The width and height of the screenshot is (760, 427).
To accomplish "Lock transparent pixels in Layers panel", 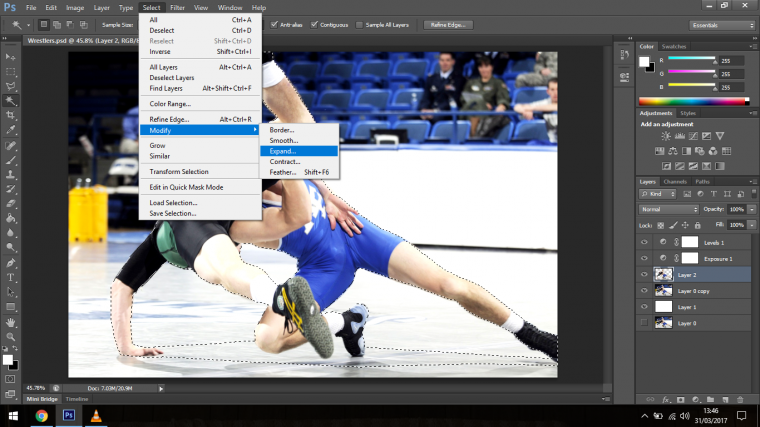I will [660, 225].
